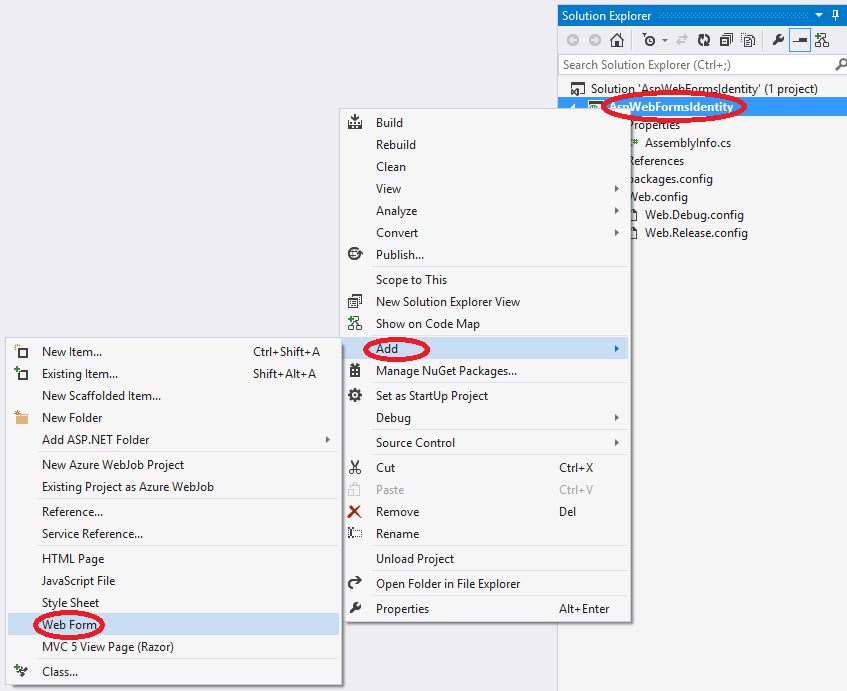The width and height of the screenshot is (847, 691).
Task: Click the search magnifier icon
Action: [841, 65]
